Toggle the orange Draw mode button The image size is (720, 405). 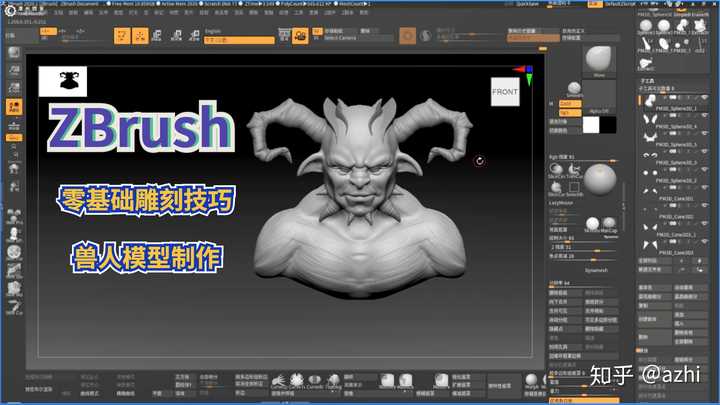click(x=140, y=35)
